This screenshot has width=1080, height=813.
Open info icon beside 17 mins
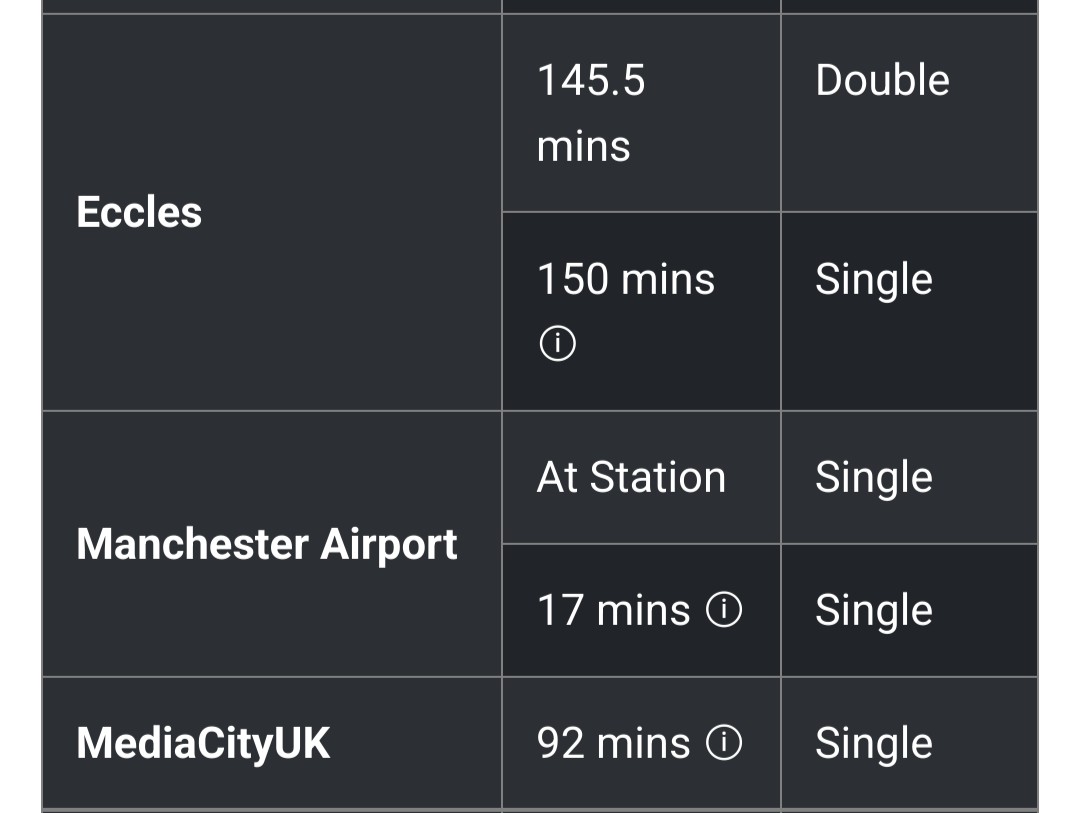(x=724, y=609)
